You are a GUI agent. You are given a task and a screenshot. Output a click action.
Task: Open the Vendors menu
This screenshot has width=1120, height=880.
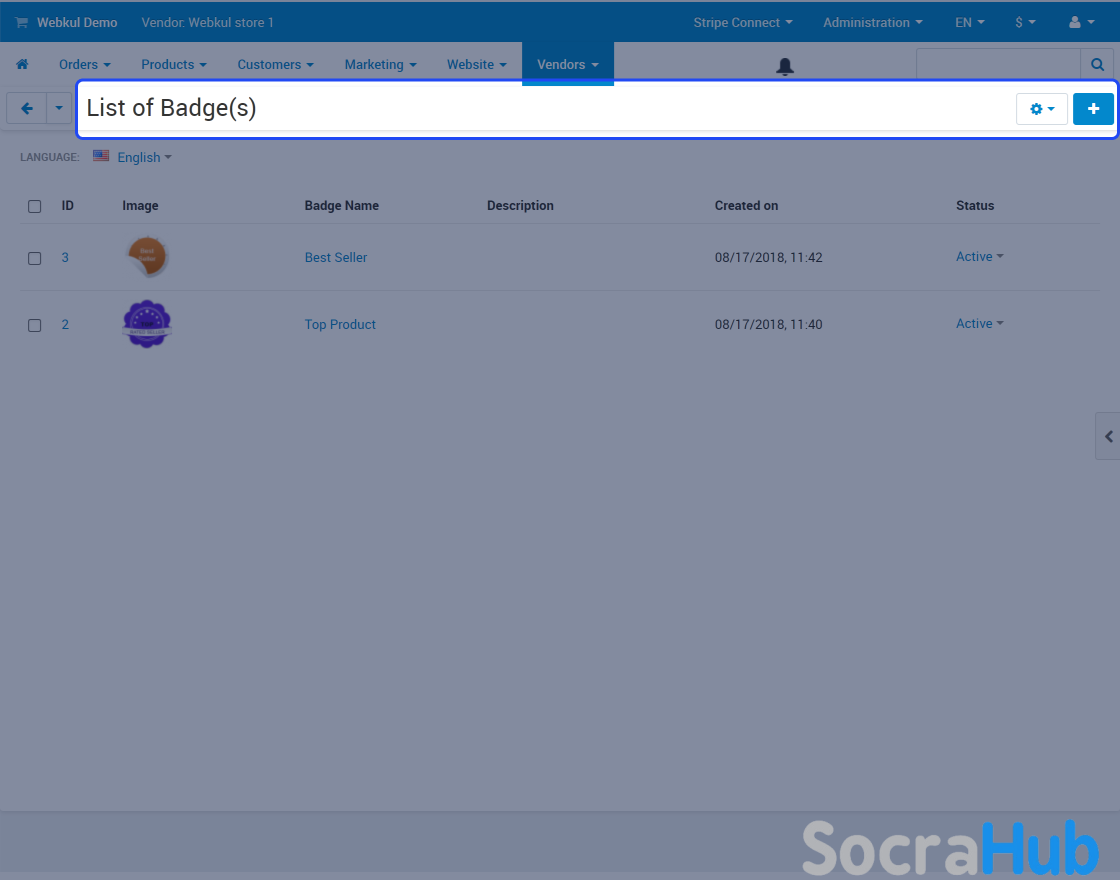tap(568, 64)
